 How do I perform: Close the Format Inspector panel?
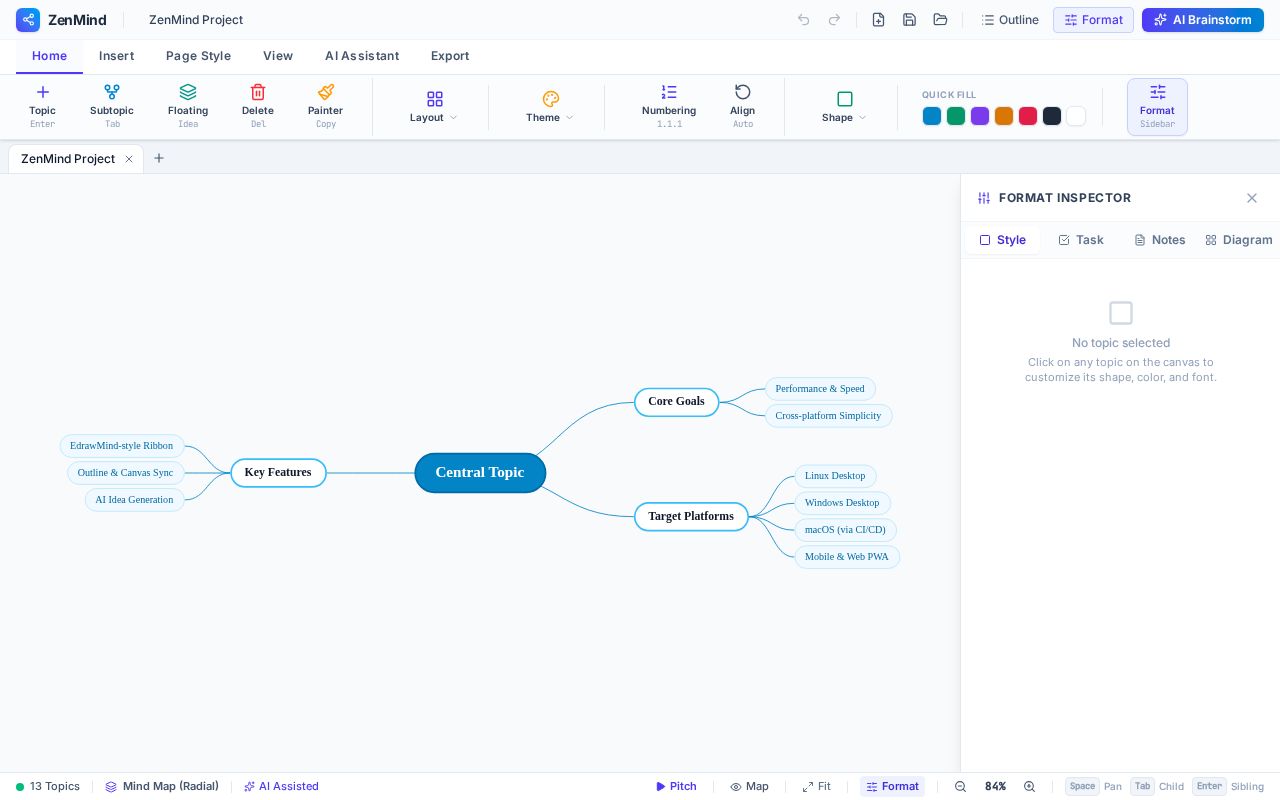tap(1252, 198)
